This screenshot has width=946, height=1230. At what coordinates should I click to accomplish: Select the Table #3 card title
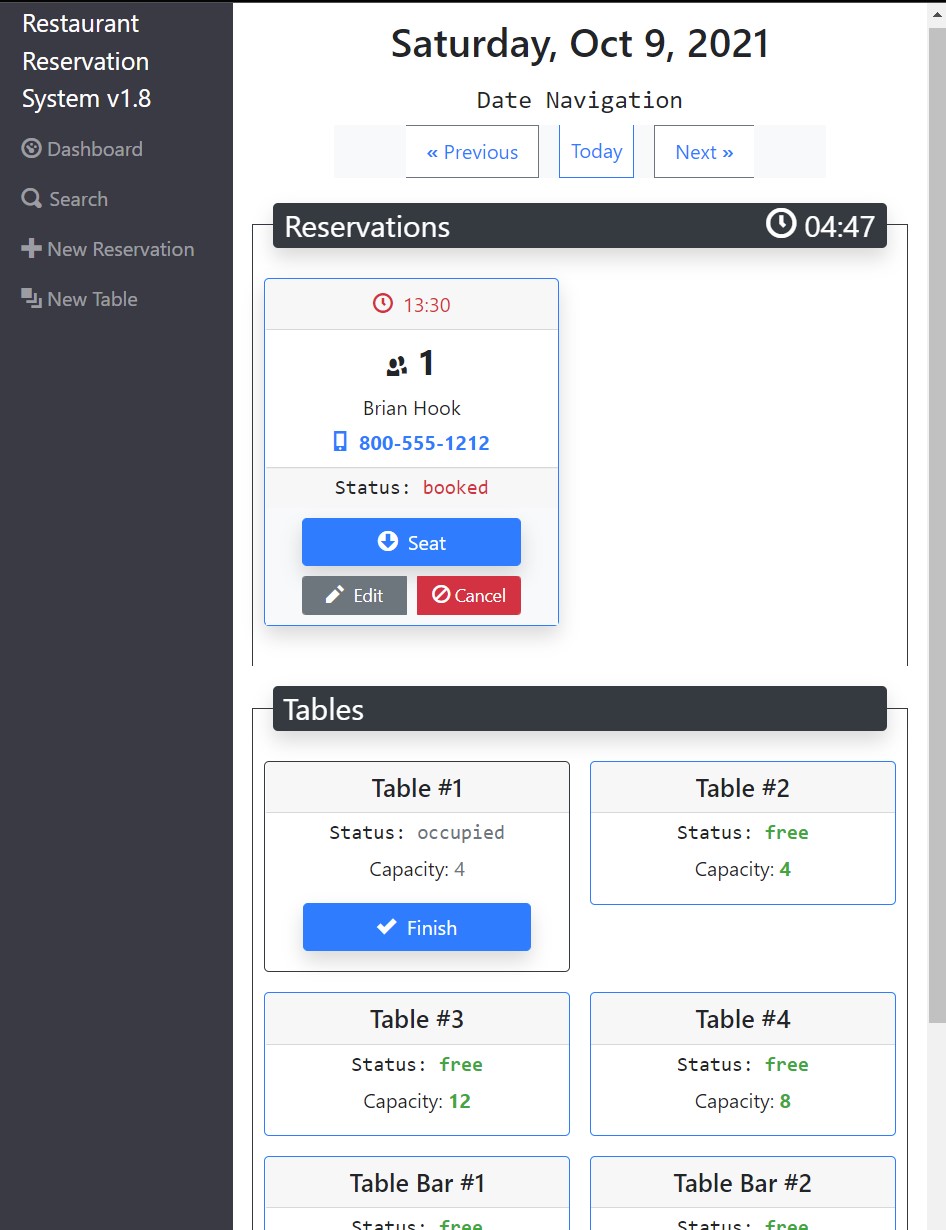pos(417,1019)
